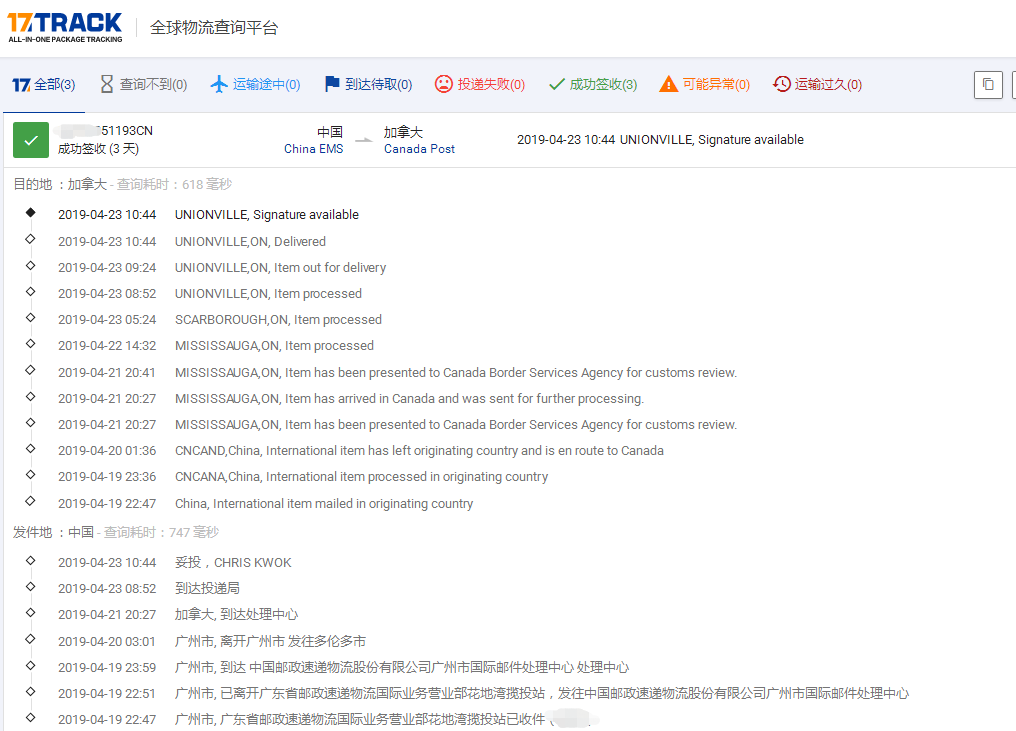The height and width of the screenshot is (731, 1016).
Task: Select the flag 到达待取 filter icon
Action: tap(331, 84)
